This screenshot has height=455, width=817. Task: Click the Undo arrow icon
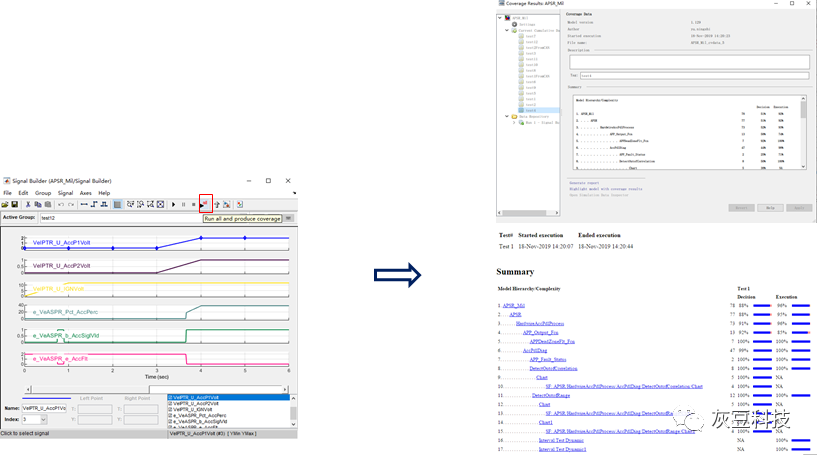[60, 204]
